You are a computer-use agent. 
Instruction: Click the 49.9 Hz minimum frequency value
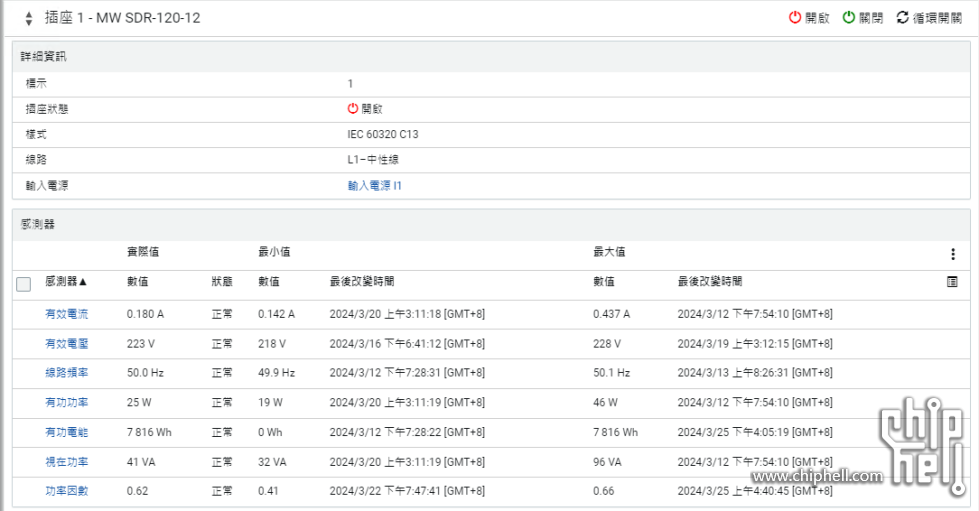click(x=277, y=373)
